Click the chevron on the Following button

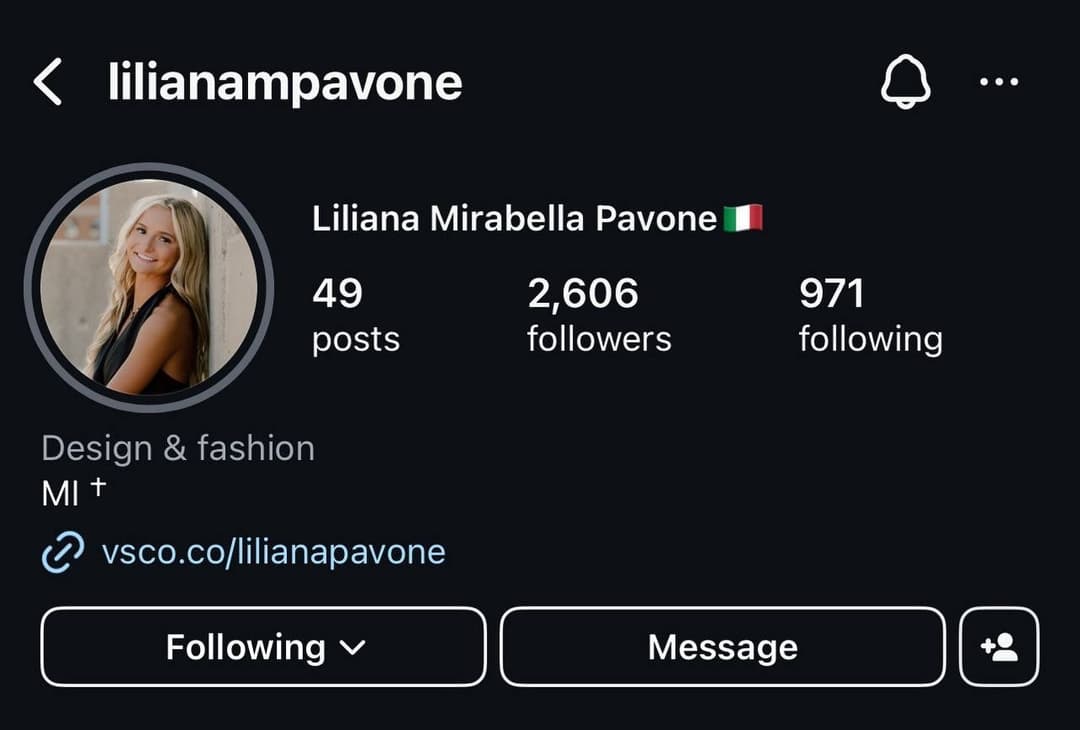point(353,647)
